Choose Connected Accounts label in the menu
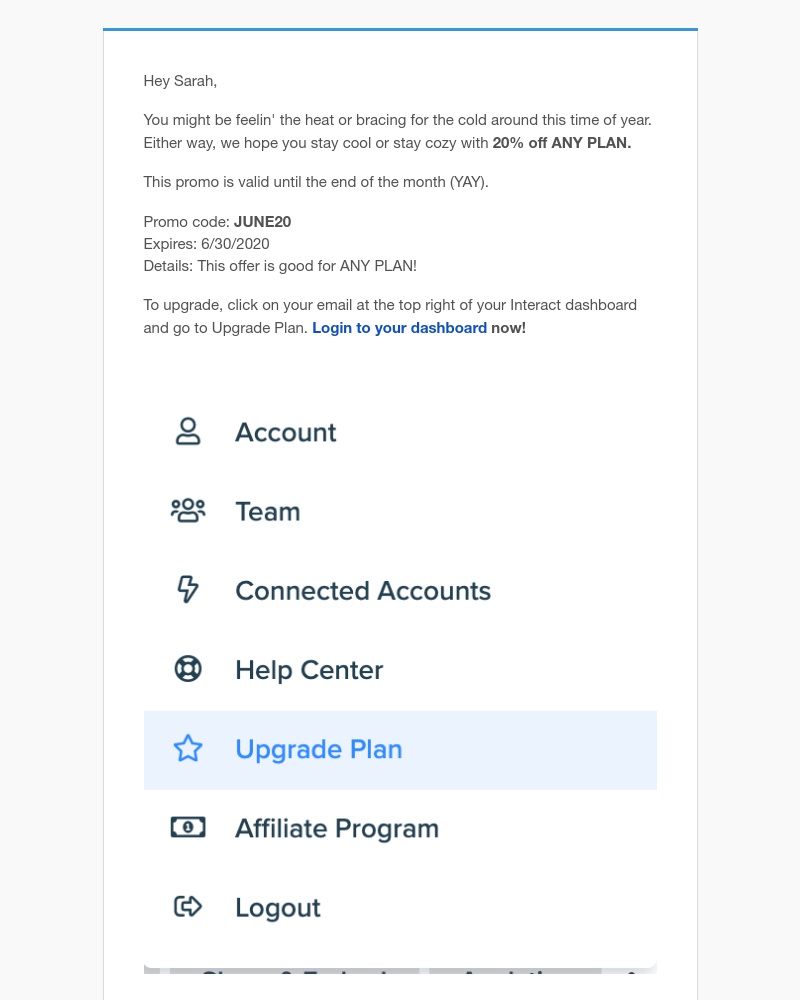Screen dimensions: 800x1000 click(363, 591)
